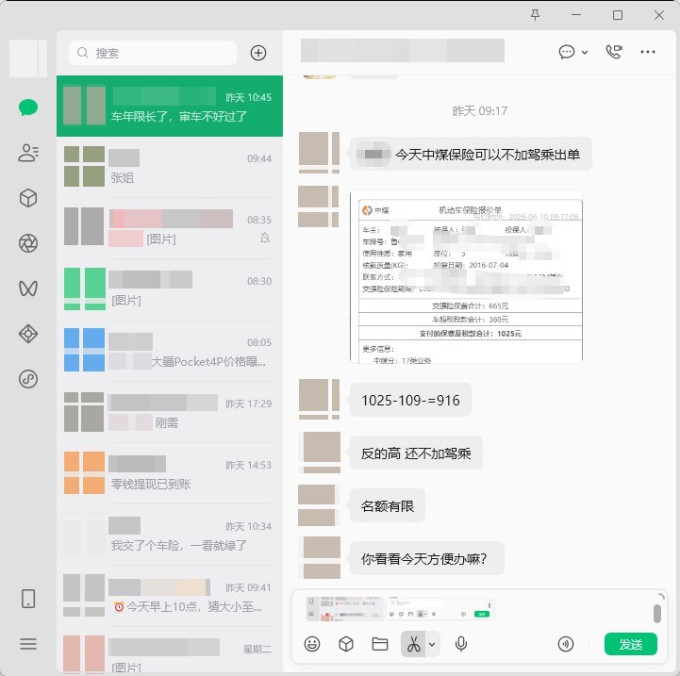Click message 反的高 还不加驾乘
Viewport: 680px width, 676px height.
[x=416, y=453]
